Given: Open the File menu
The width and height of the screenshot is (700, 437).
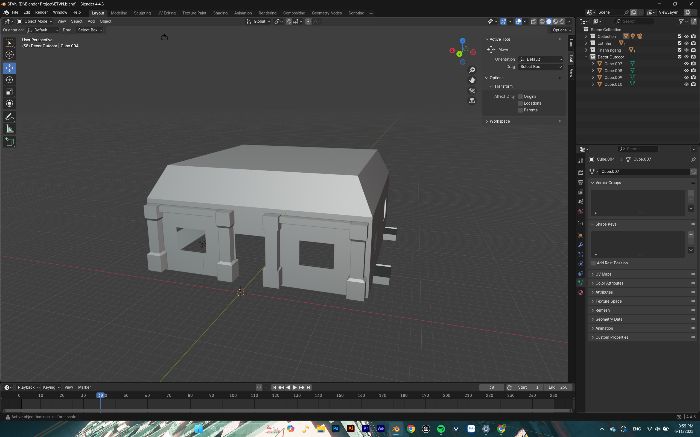Looking at the screenshot, I should coord(15,12).
